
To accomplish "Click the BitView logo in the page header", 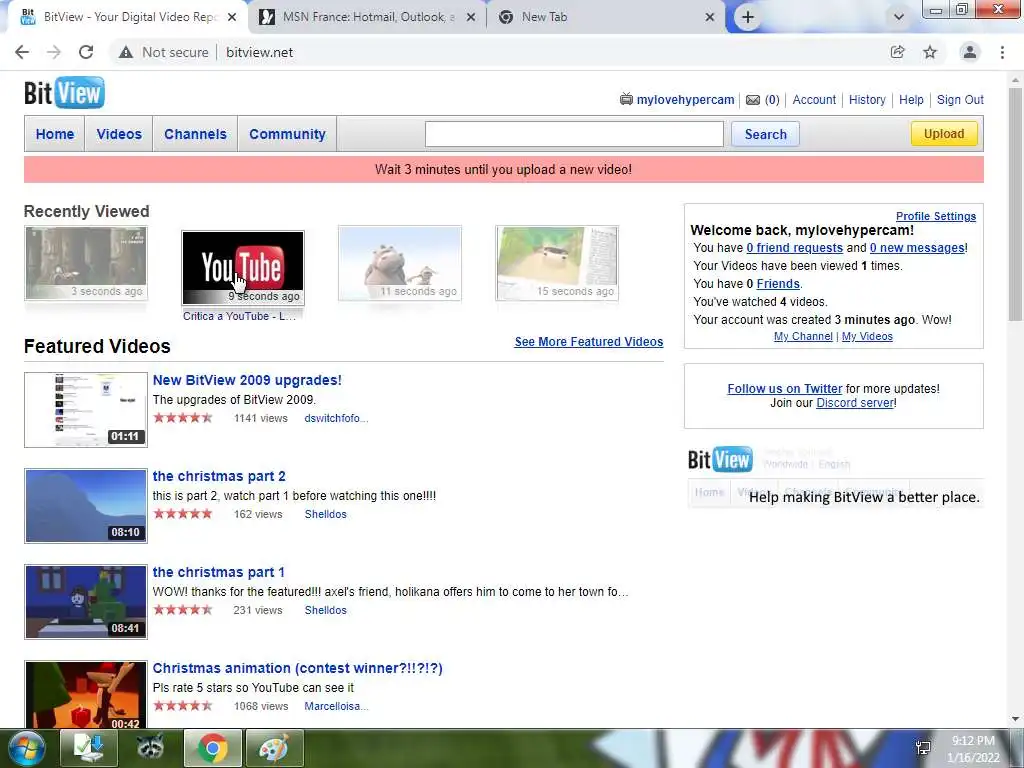I will [x=64, y=93].
